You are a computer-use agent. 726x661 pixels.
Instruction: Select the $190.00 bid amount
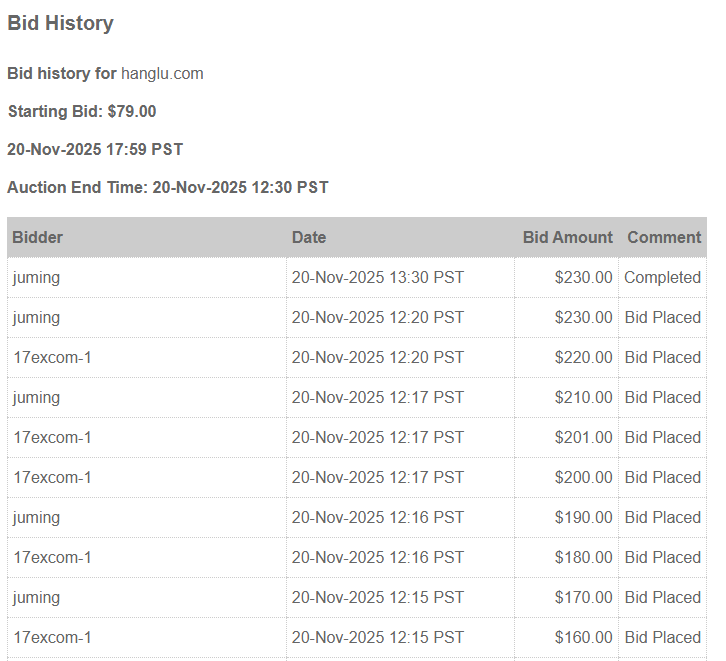click(x=584, y=517)
